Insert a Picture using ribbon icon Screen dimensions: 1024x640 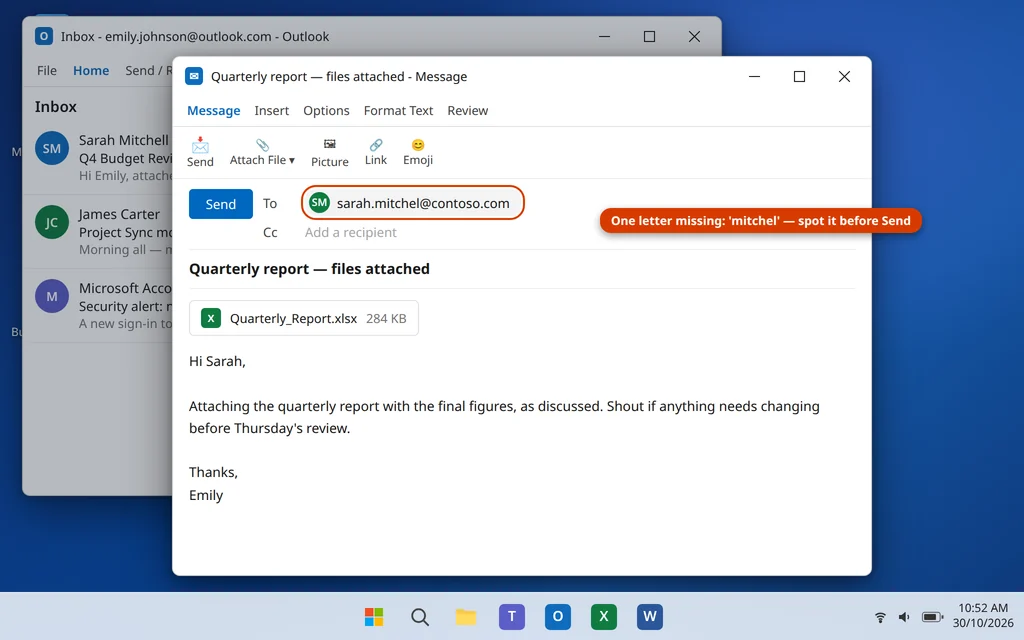[x=330, y=144]
